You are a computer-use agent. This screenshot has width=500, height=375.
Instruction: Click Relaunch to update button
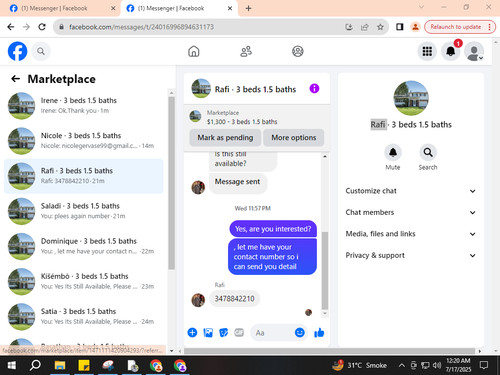click(x=460, y=27)
